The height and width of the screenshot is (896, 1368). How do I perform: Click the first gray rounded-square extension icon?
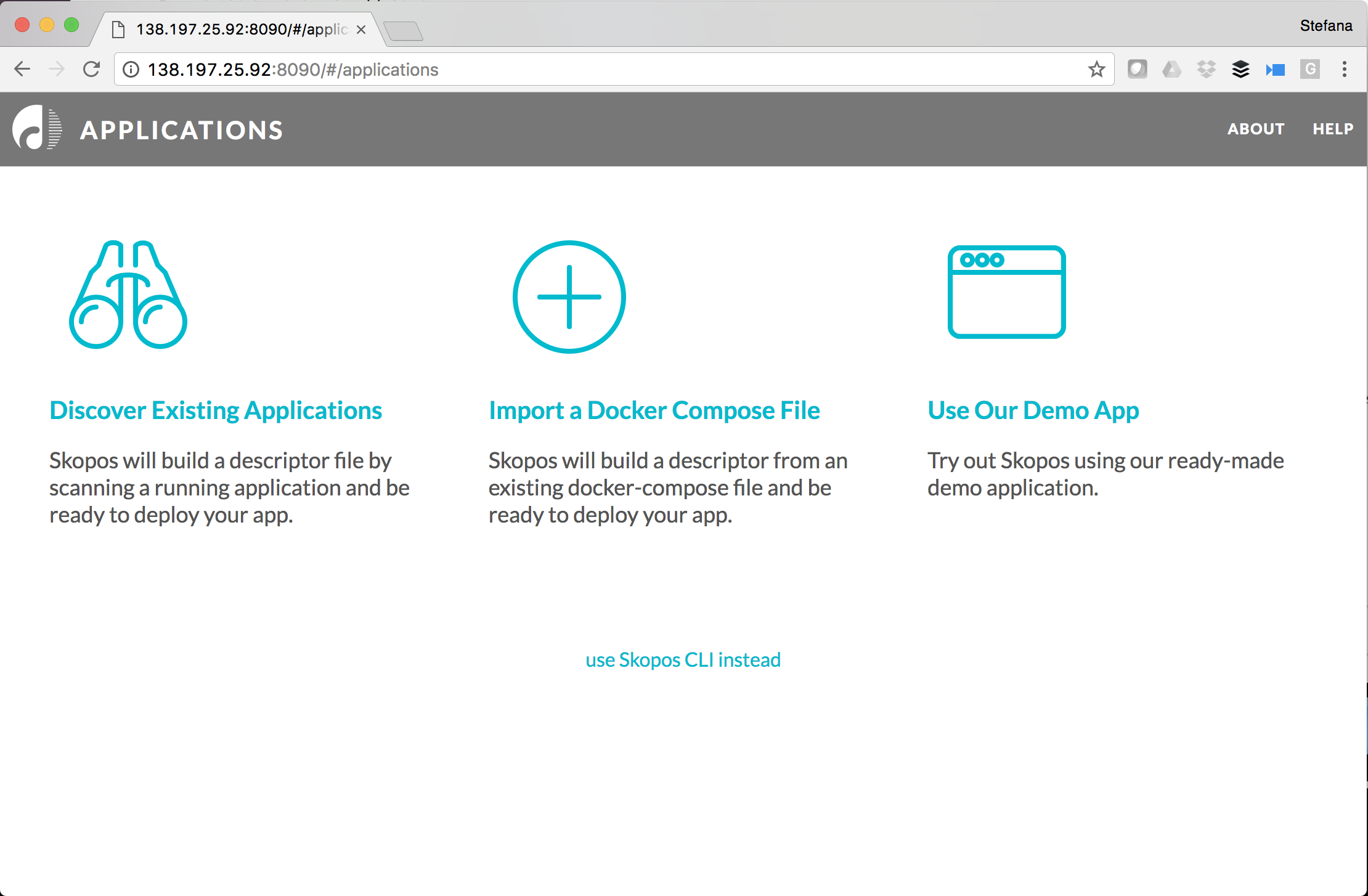[1137, 69]
